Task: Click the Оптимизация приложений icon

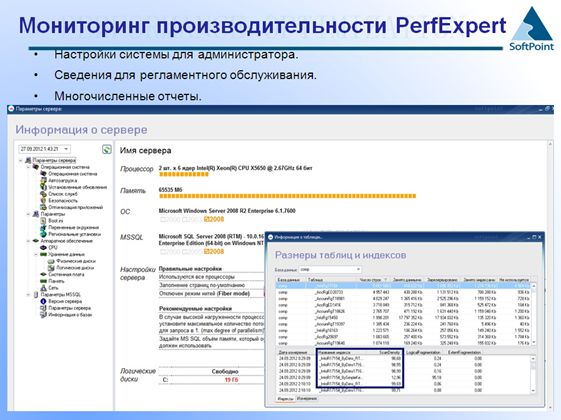Action: coord(43,207)
